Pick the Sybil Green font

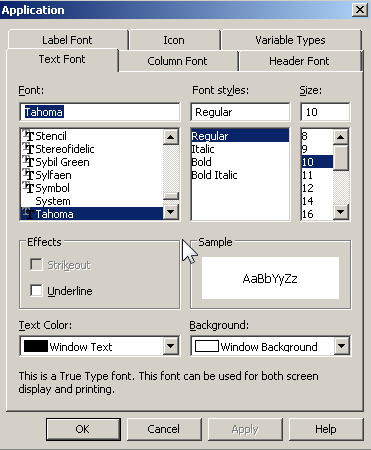point(92,162)
